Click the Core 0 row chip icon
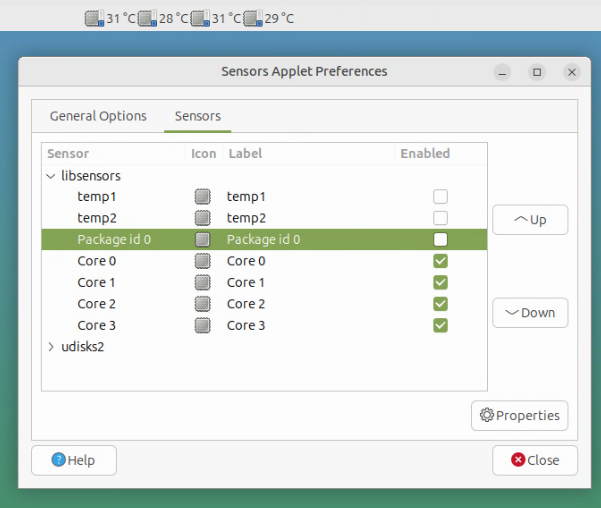 click(203, 261)
